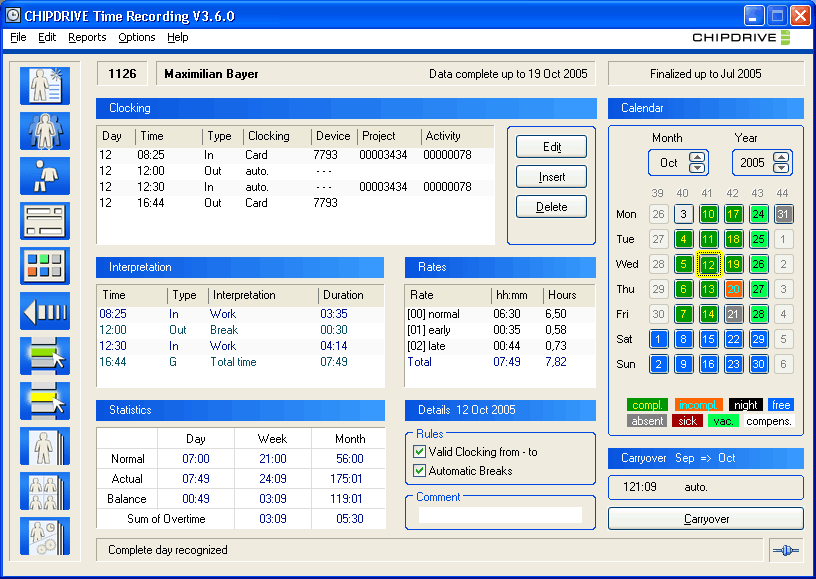Viewport: 816px width, 579px height.
Task: Open the staff group overview icon
Action: (44, 131)
